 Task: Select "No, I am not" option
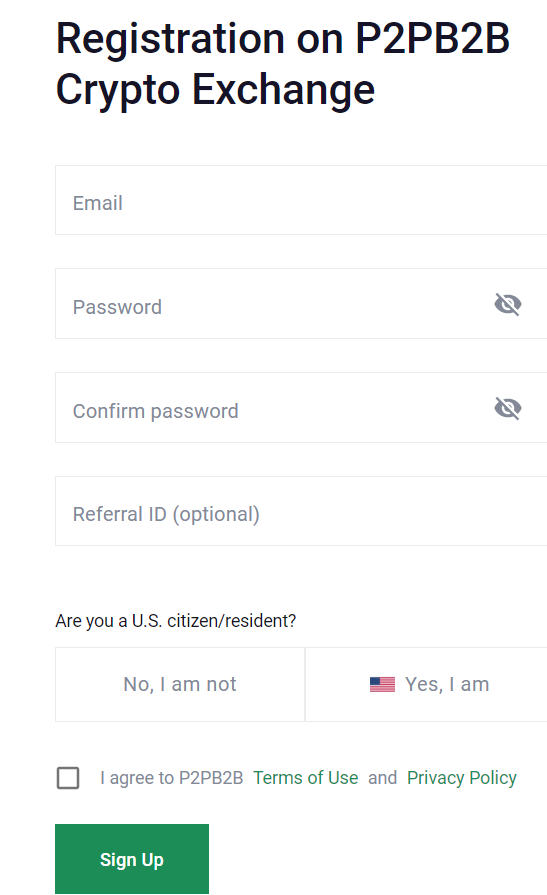point(180,684)
